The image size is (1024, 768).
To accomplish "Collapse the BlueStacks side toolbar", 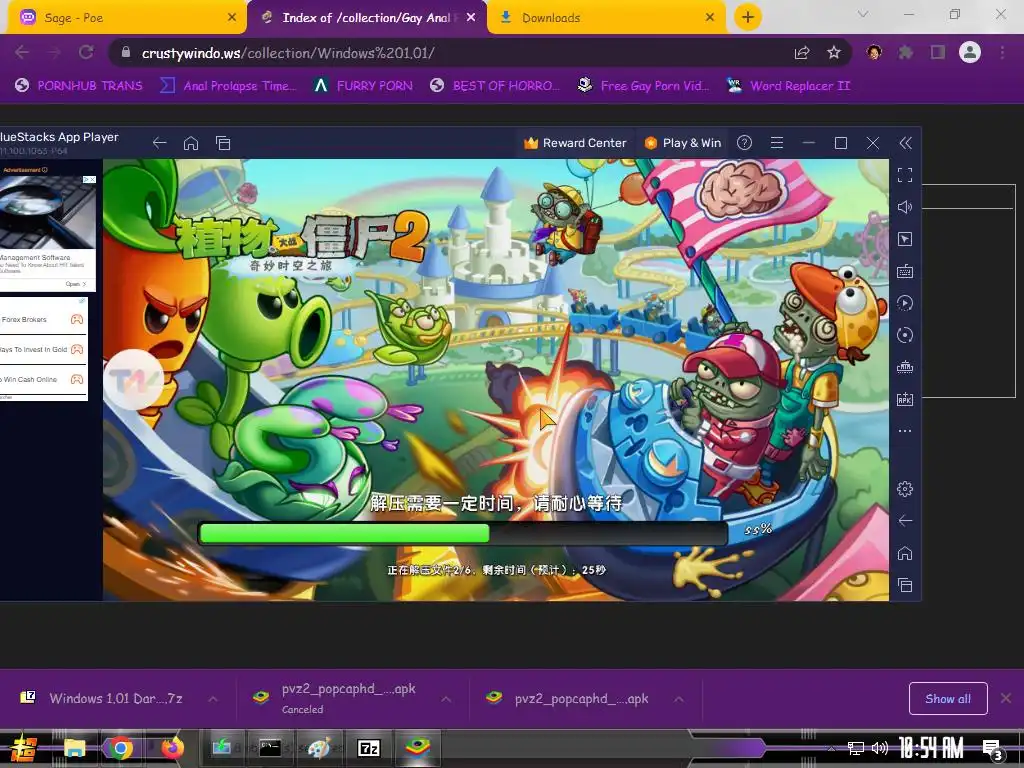I will pos(905,143).
